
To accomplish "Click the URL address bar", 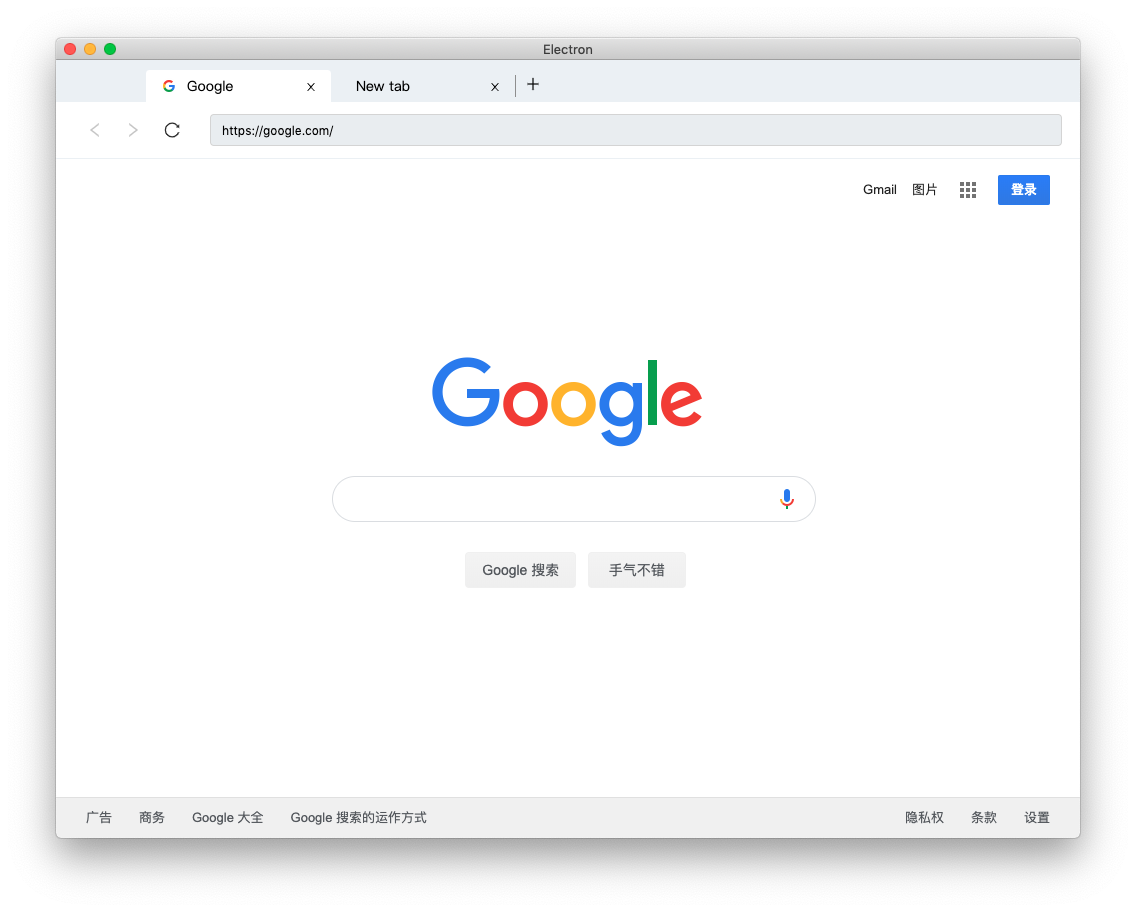I will pos(635,130).
